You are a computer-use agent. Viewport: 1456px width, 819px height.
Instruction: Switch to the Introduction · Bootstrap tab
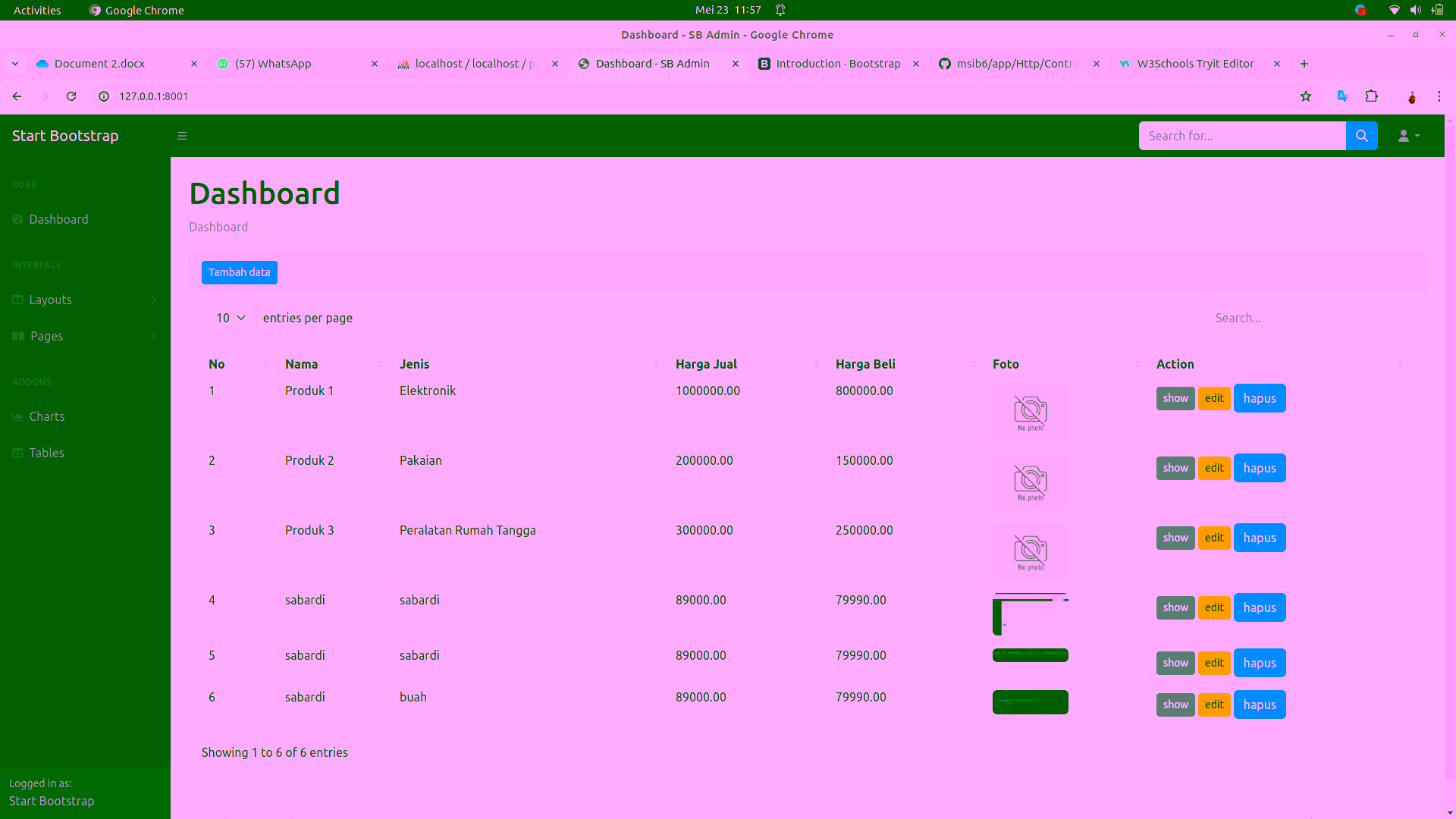837,64
